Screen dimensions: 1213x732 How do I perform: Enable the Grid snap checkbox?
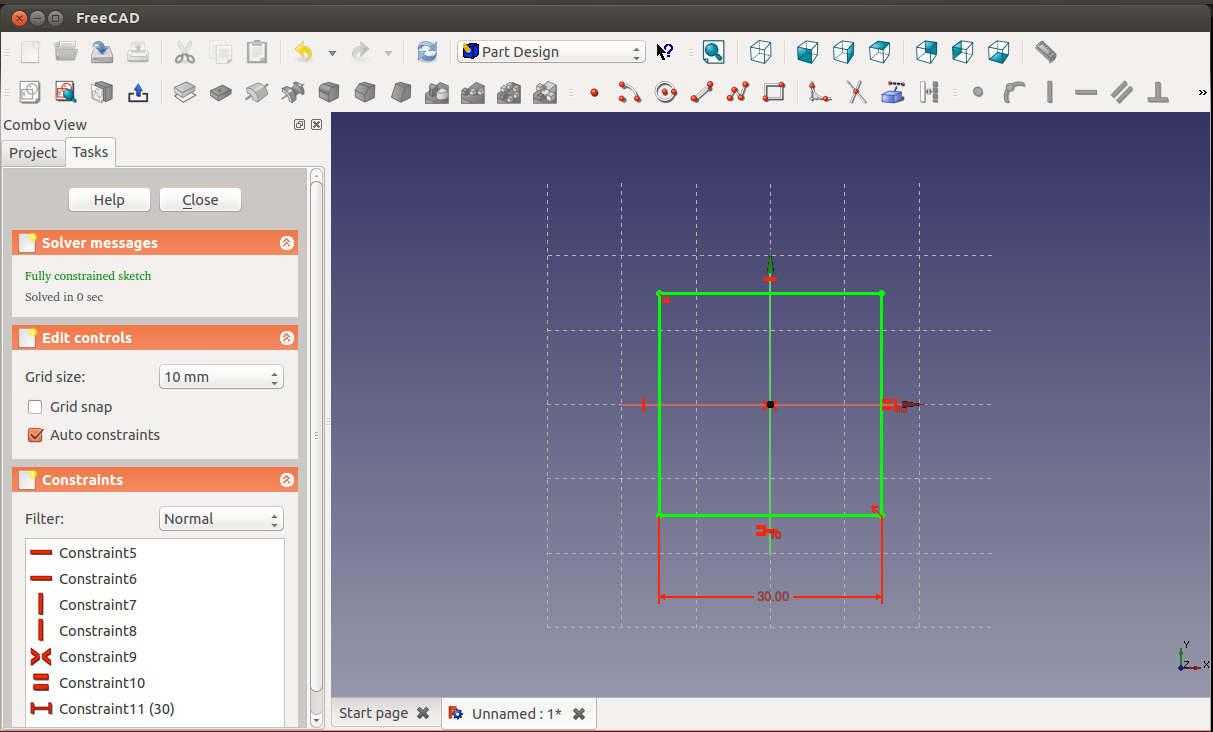point(35,407)
